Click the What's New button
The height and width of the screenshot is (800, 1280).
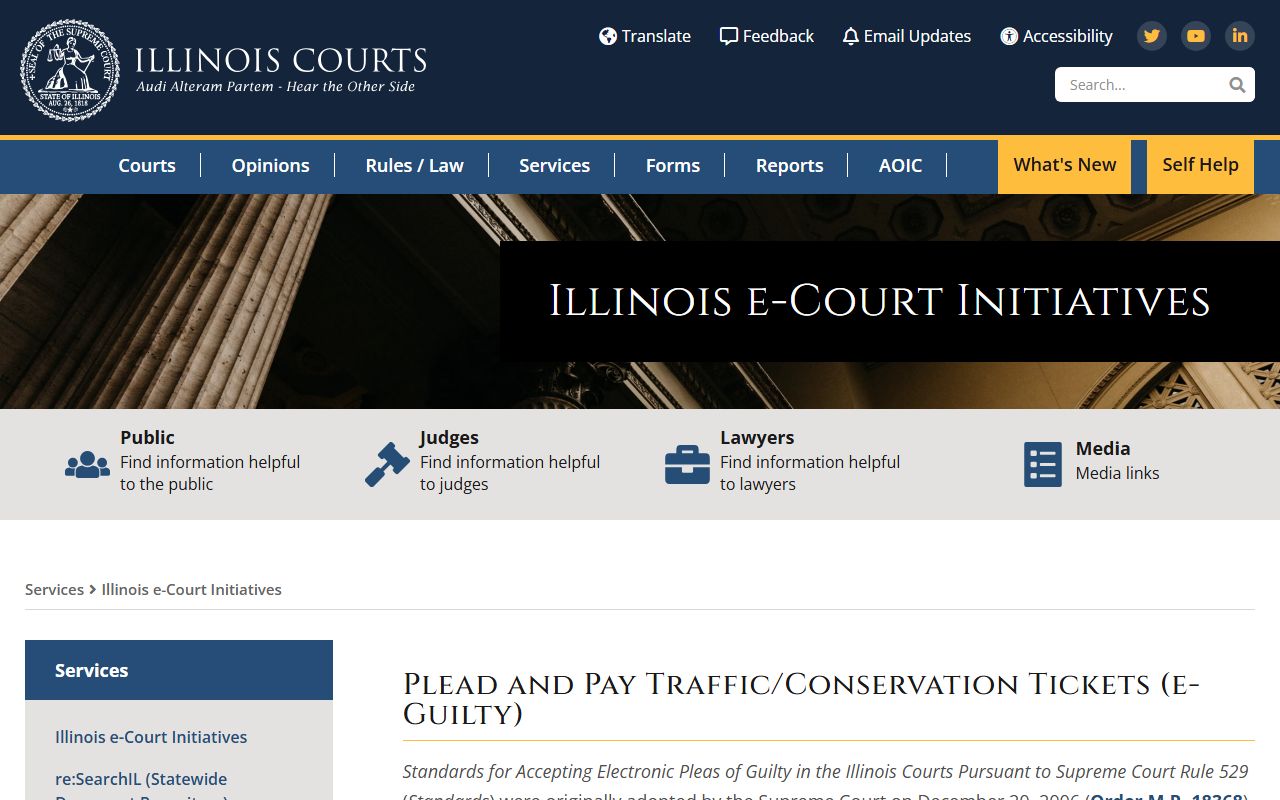point(1064,166)
